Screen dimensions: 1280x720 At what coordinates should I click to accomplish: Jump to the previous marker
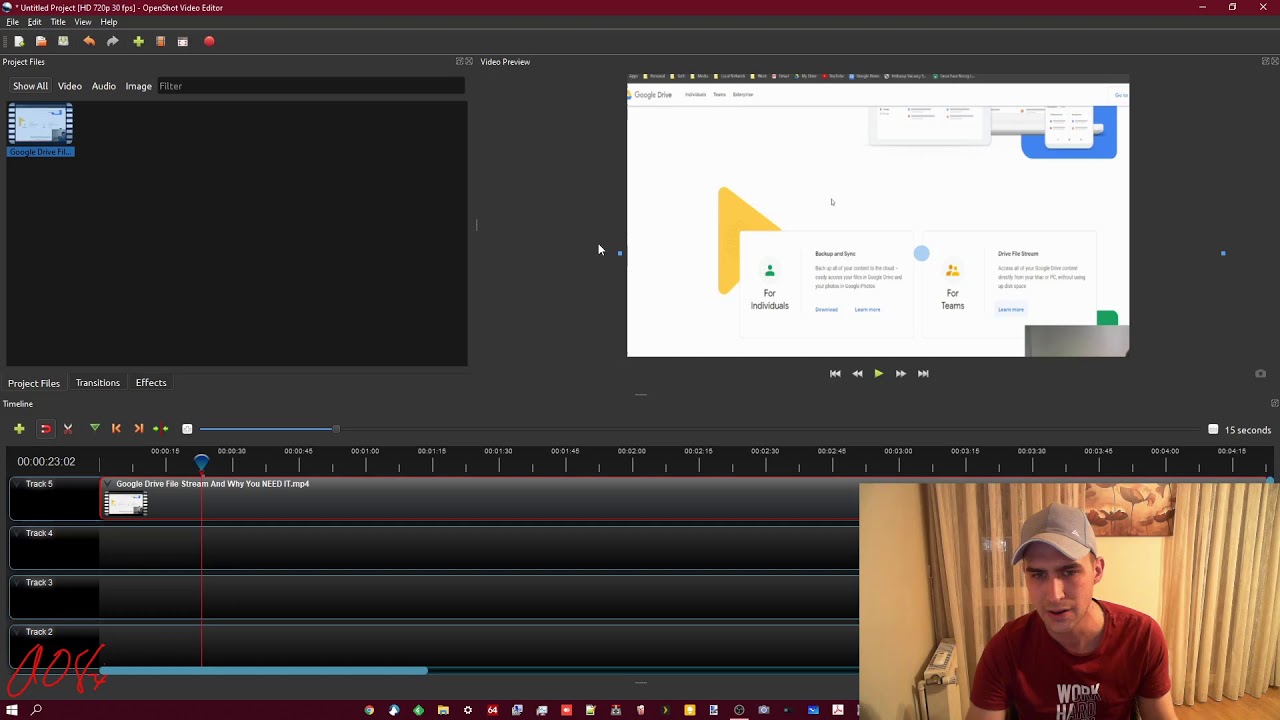[x=116, y=428]
